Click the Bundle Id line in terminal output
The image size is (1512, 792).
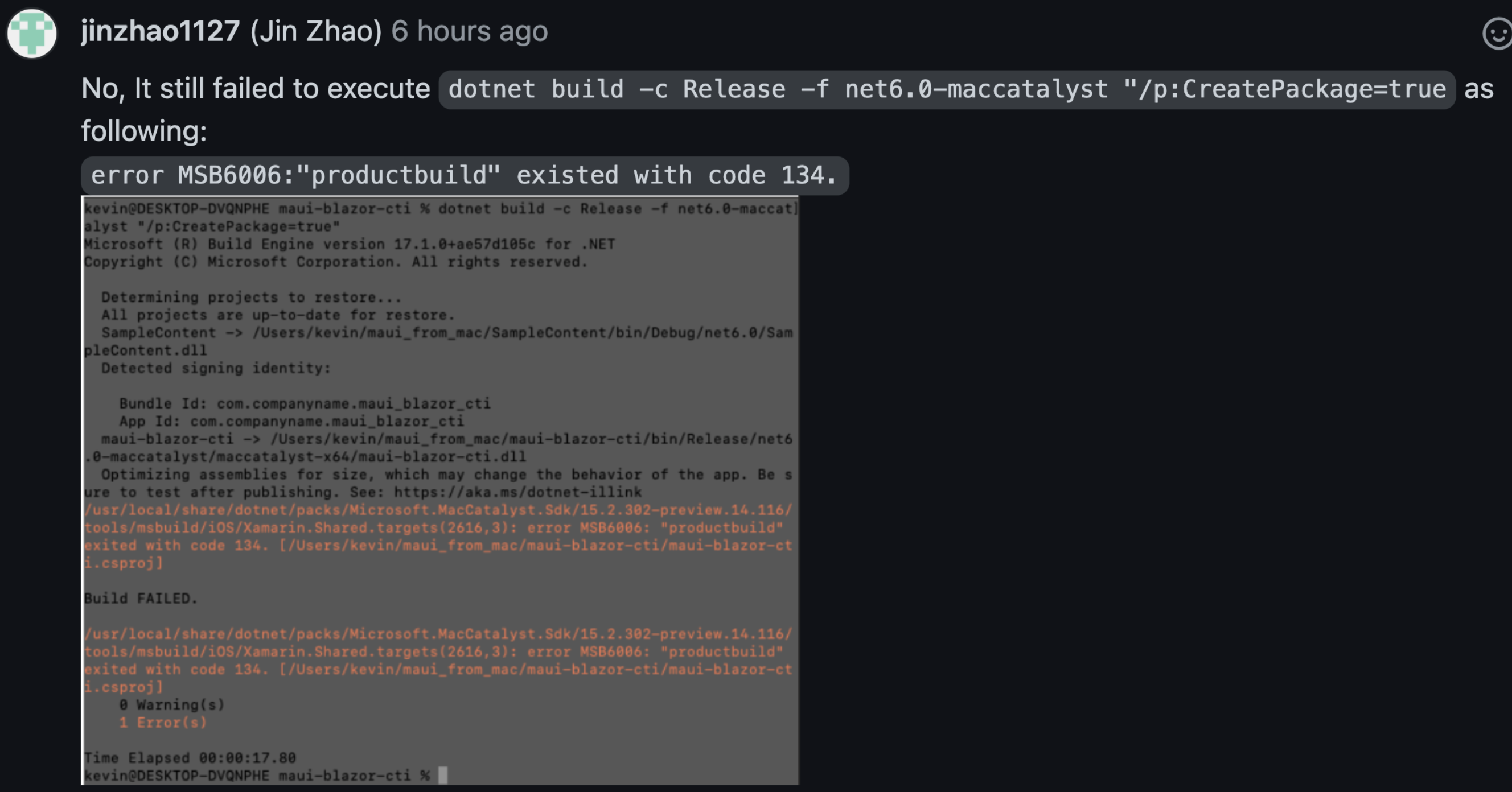pyautogui.click(x=305, y=403)
